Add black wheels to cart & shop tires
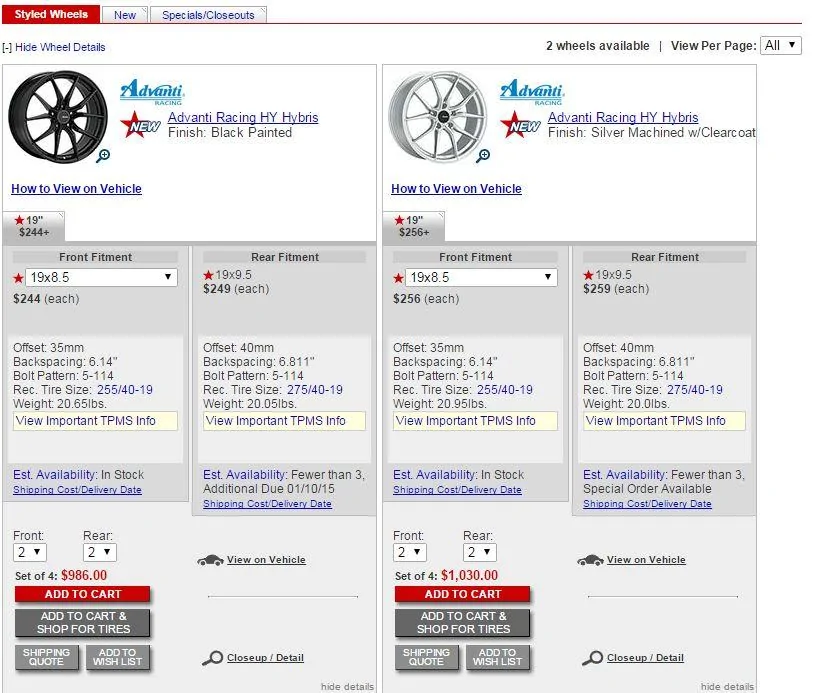 (83, 623)
